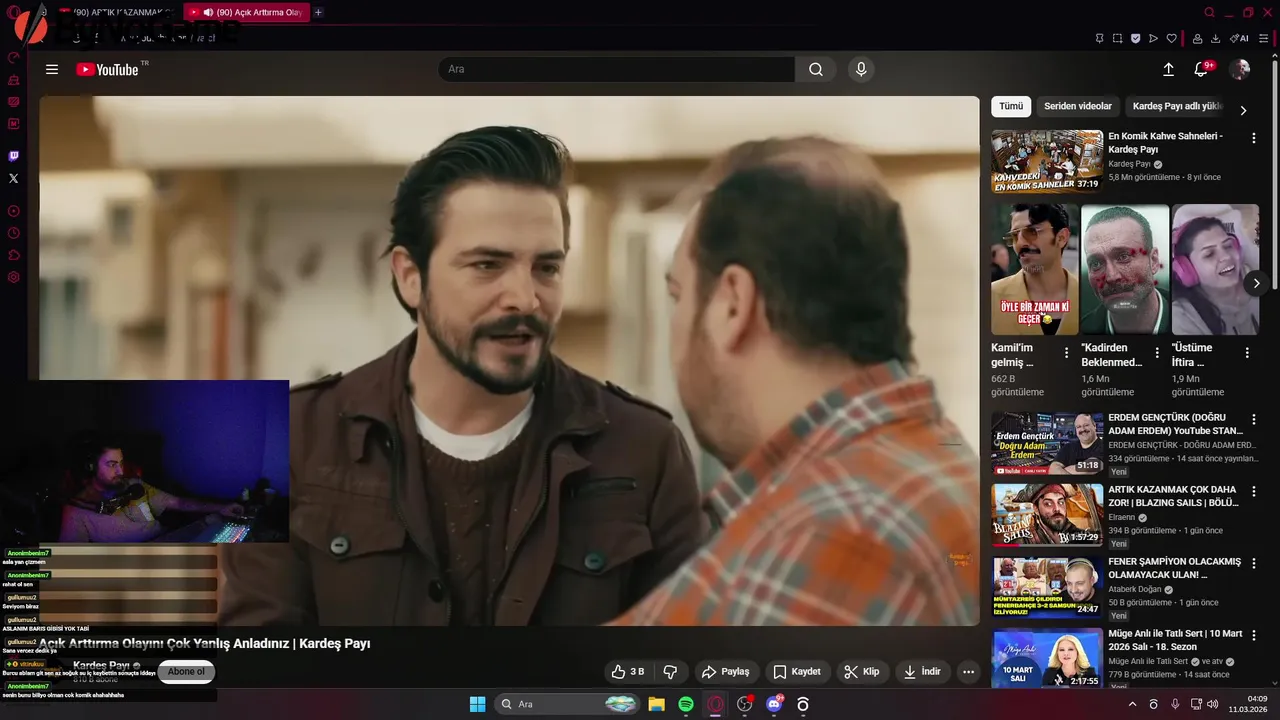Open the GX Control icon in the sidebar

[x=13, y=57]
